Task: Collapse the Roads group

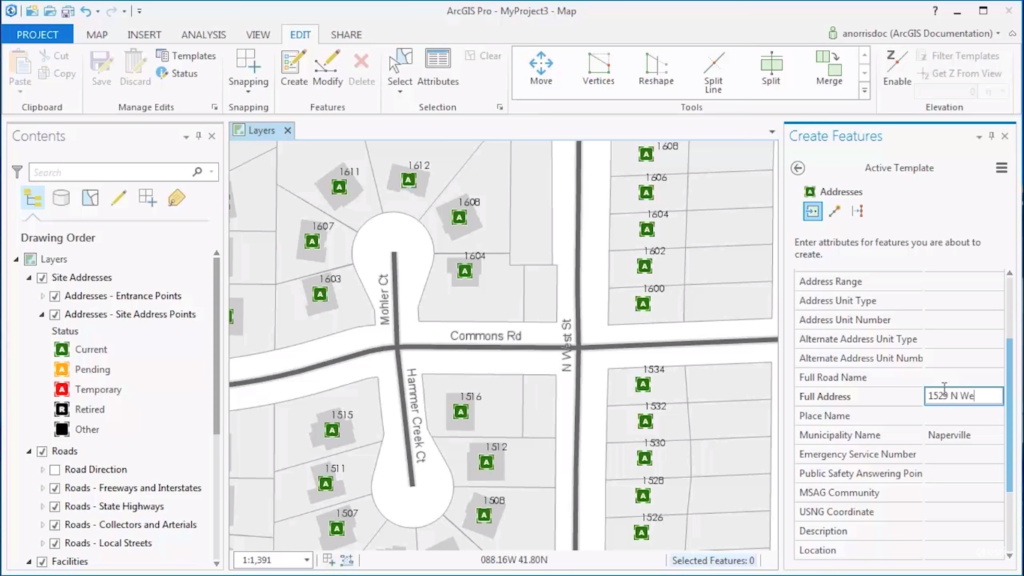Action: point(29,451)
